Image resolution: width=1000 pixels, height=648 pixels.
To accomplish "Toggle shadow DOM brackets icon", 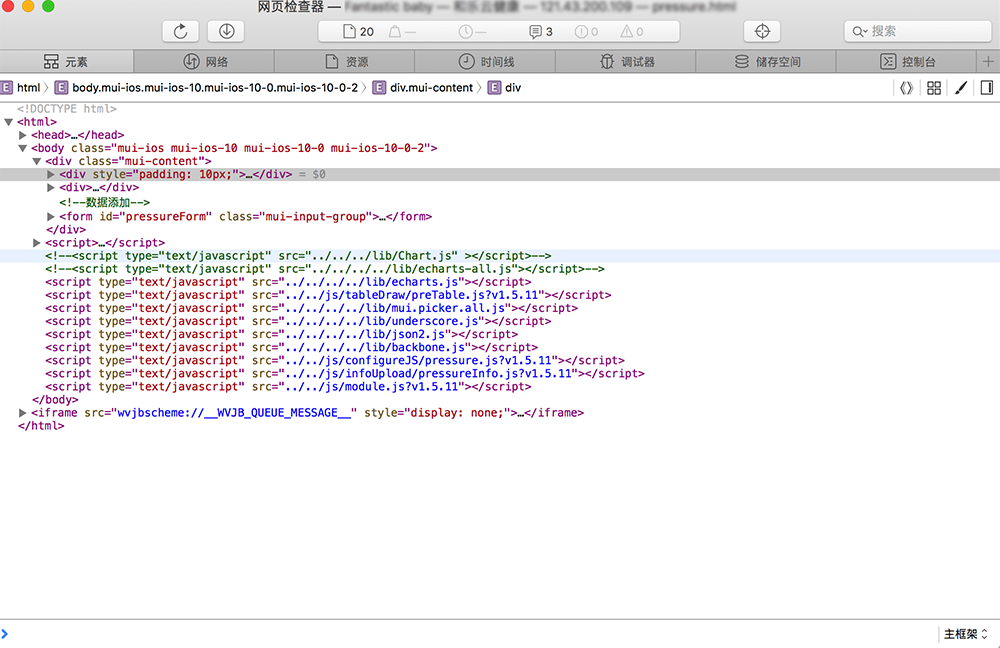I will tap(906, 88).
